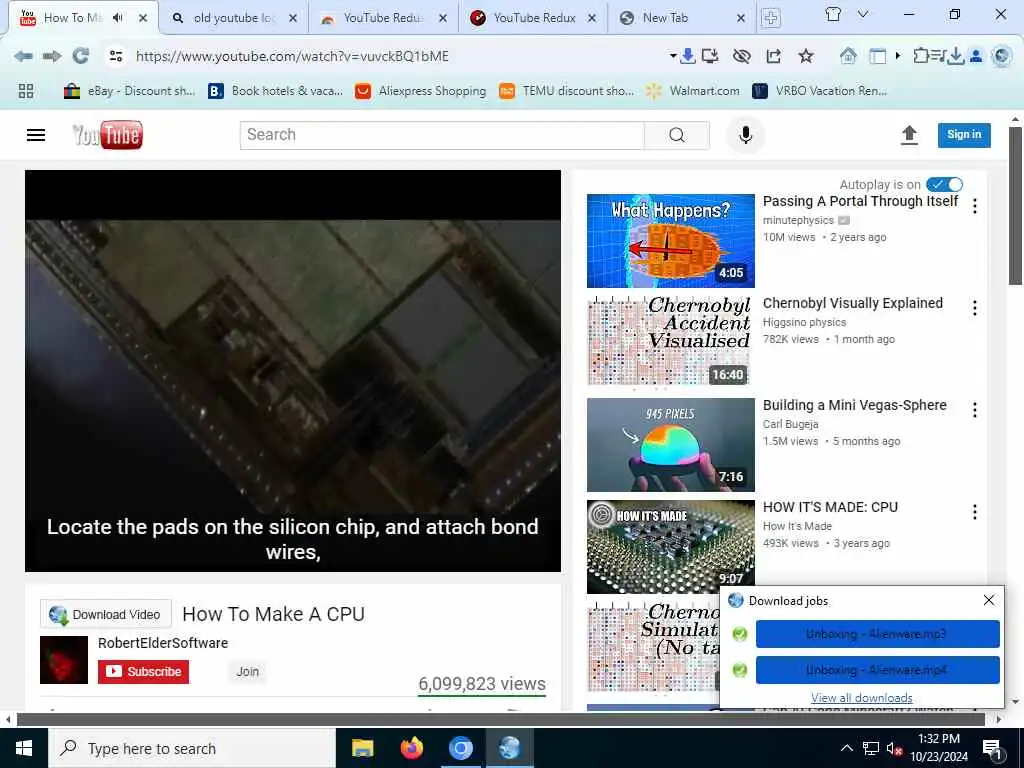The image size is (1024, 768).
Task: Open the bookmarks apps grid icon
Action: coord(25,91)
